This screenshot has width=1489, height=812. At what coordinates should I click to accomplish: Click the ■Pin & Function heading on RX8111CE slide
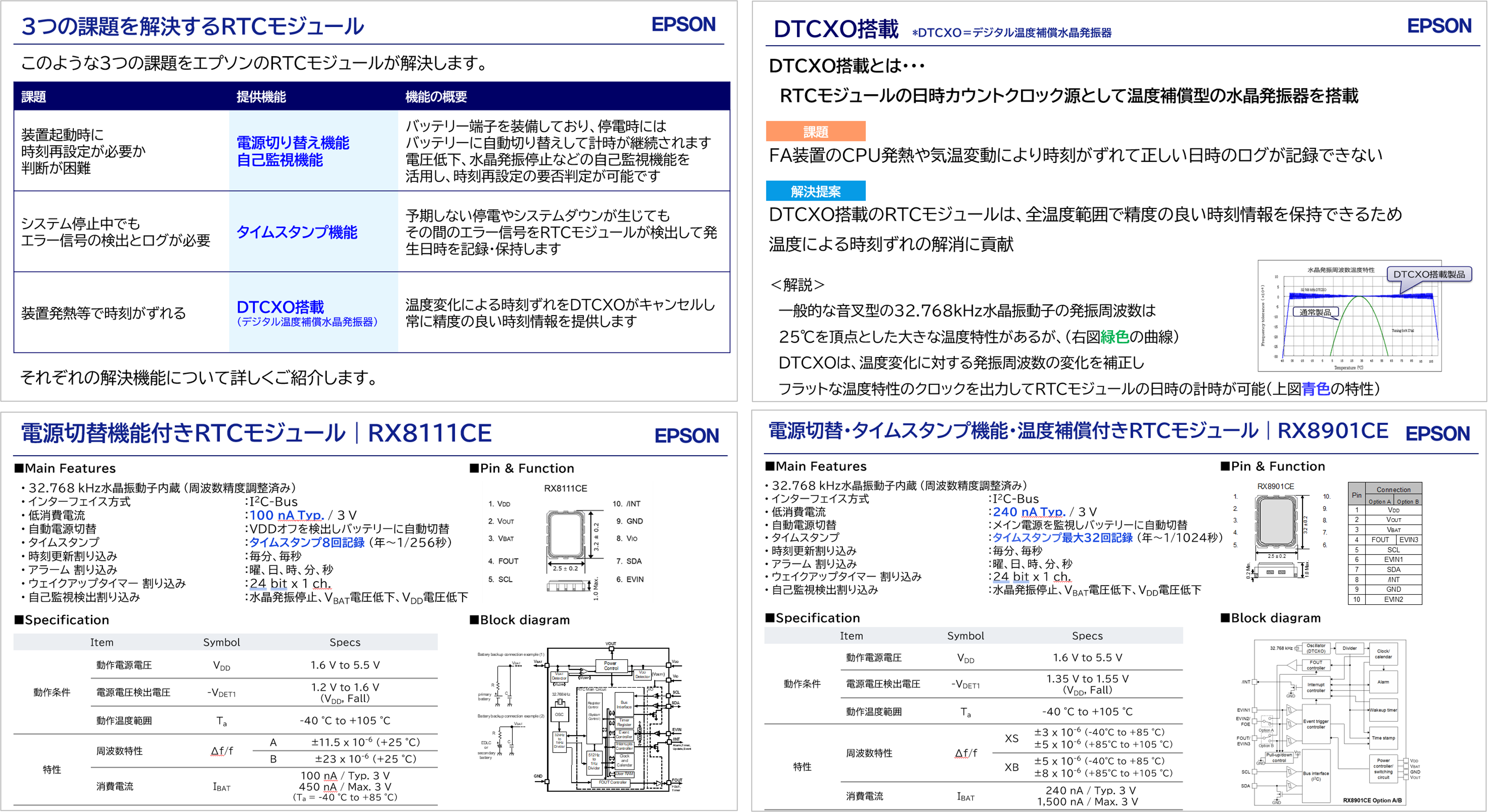522,469
